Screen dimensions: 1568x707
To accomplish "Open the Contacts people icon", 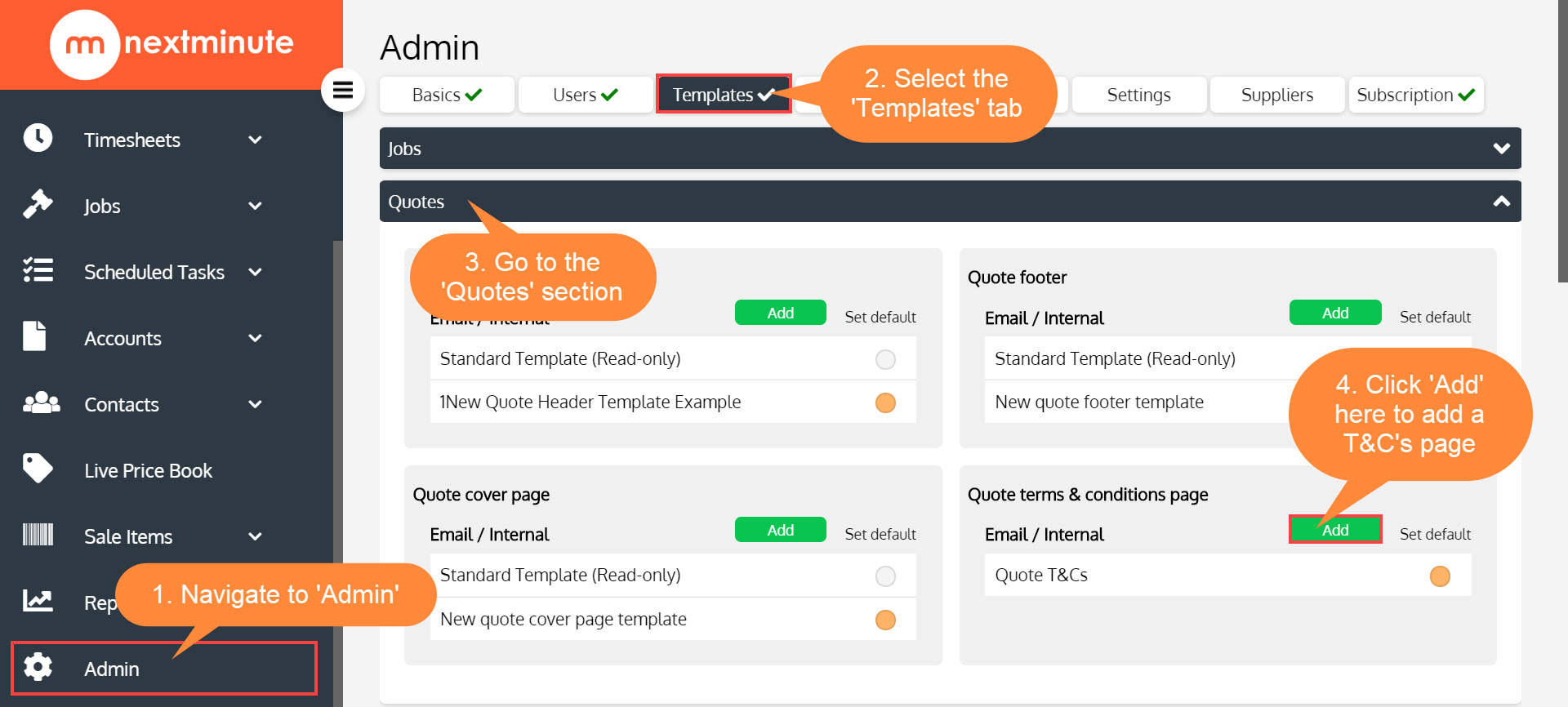I will tap(41, 402).
